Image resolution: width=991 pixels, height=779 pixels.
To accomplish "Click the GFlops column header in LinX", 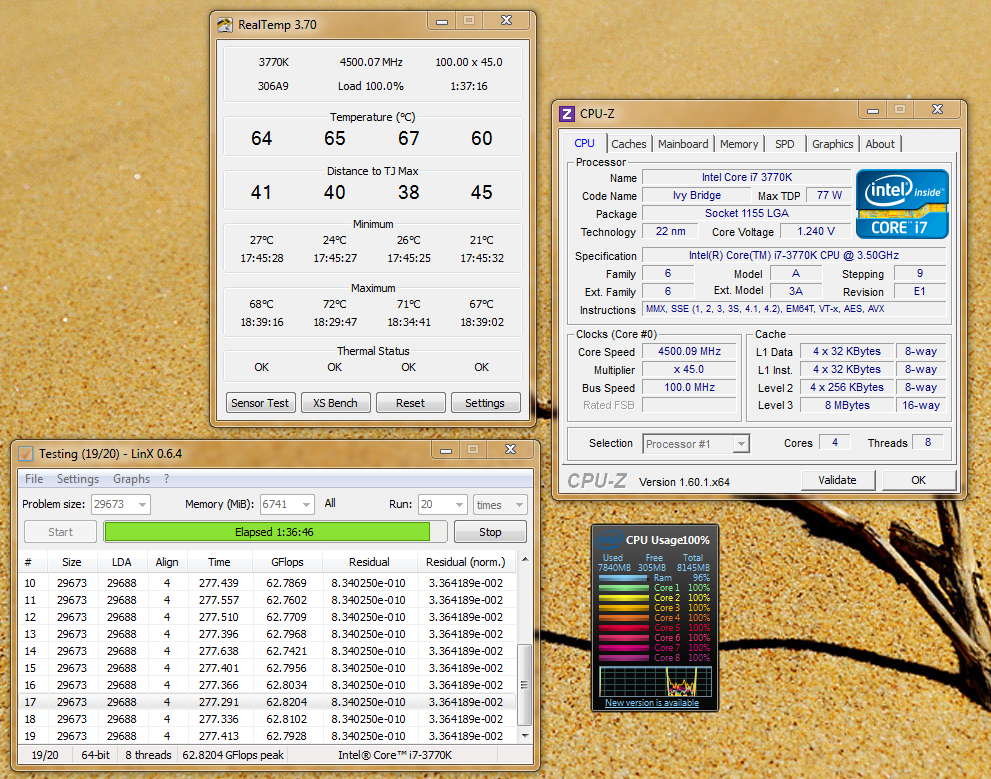I will (287, 562).
